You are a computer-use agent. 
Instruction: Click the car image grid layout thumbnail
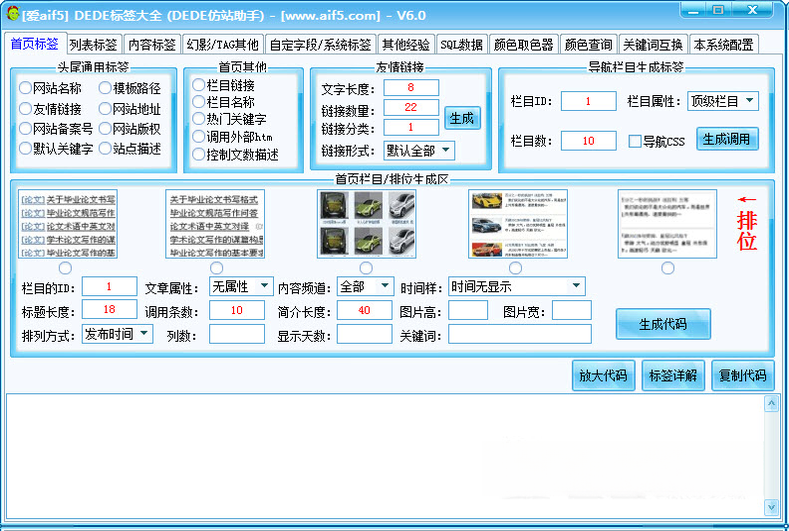pos(366,224)
